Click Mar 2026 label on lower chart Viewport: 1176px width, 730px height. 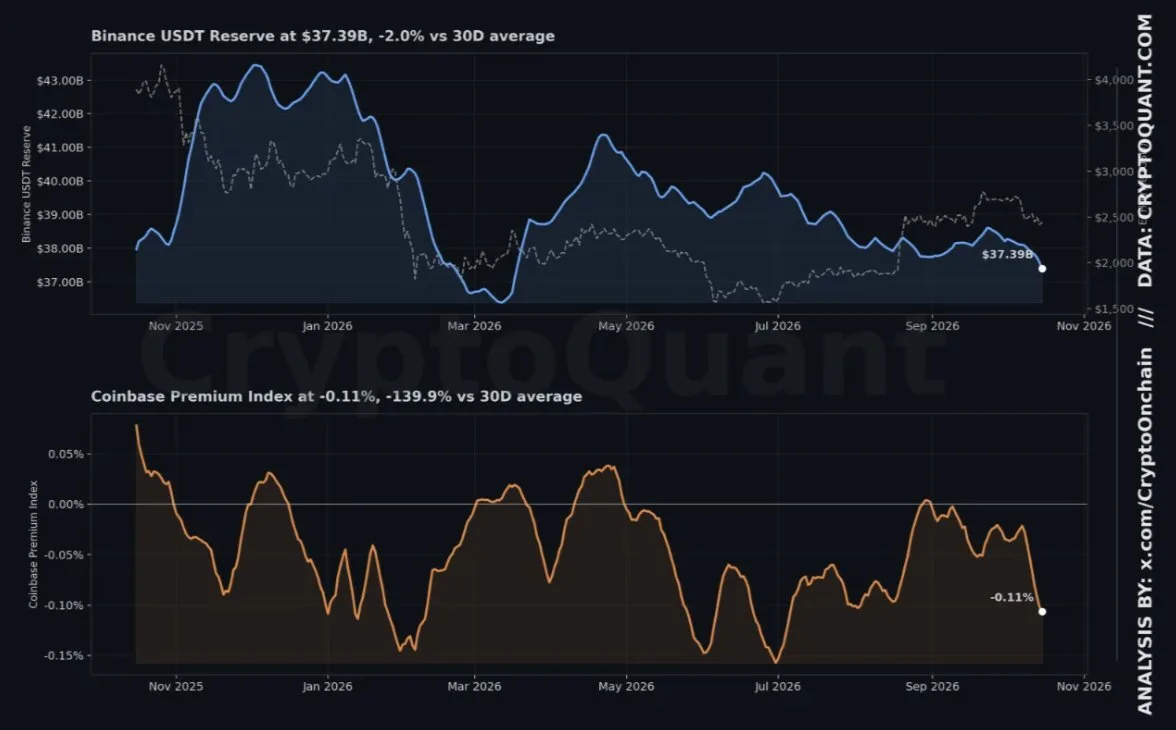[474, 686]
